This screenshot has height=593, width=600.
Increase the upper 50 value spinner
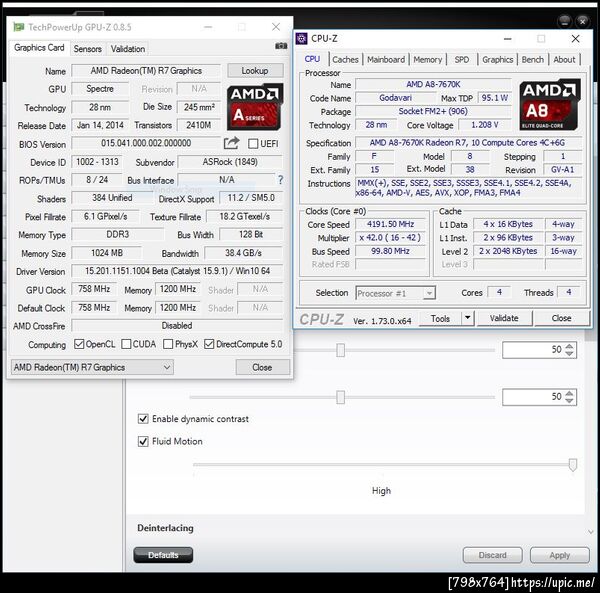(569, 347)
